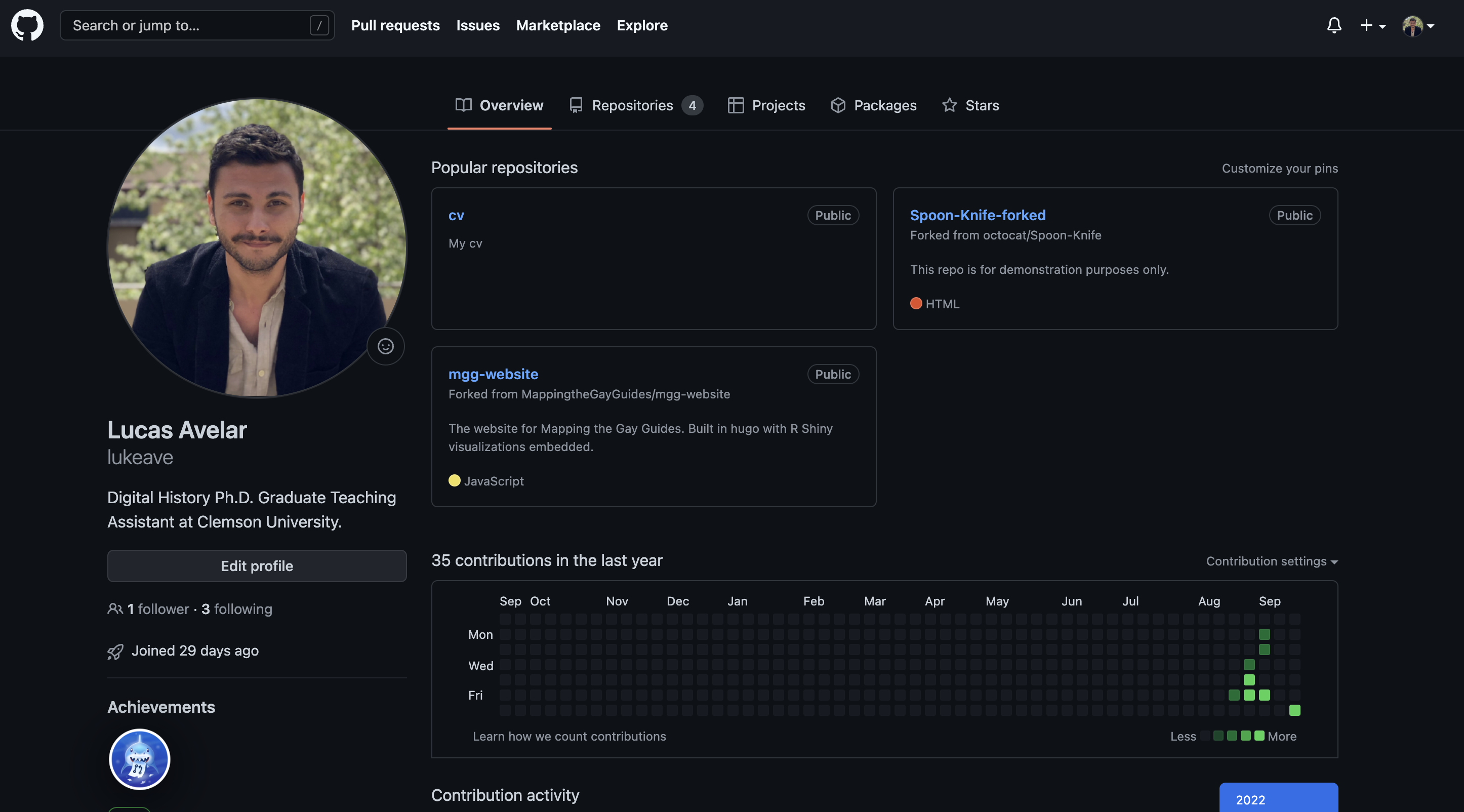Click the set status smiley icon
Viewport: 1464px width, 812px height.
tap(385, 346)
